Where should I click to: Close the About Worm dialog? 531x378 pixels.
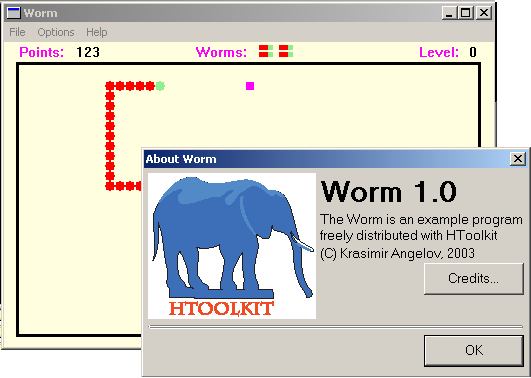517,159
